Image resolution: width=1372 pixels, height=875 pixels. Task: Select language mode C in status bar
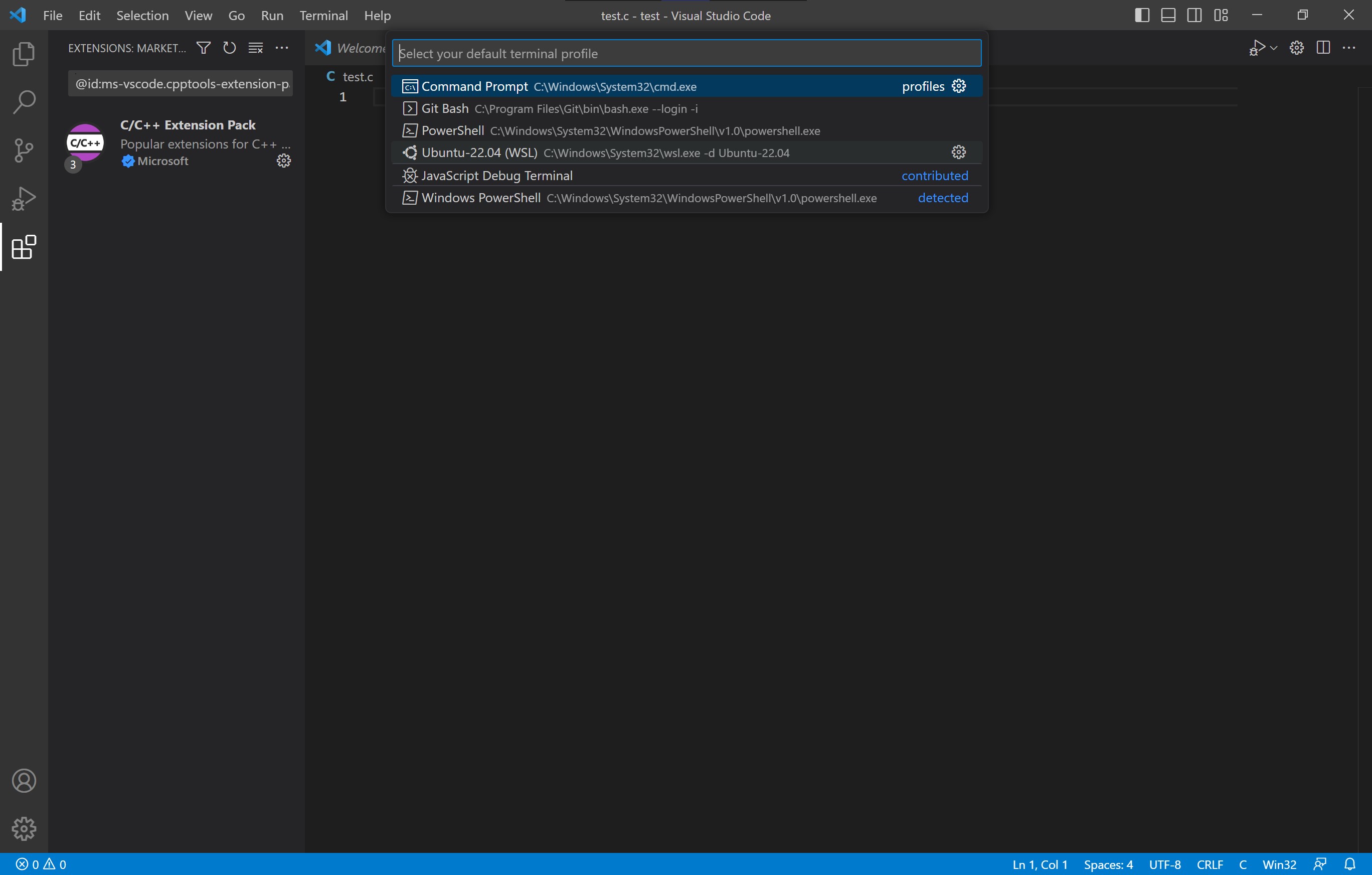(1243, 864)
